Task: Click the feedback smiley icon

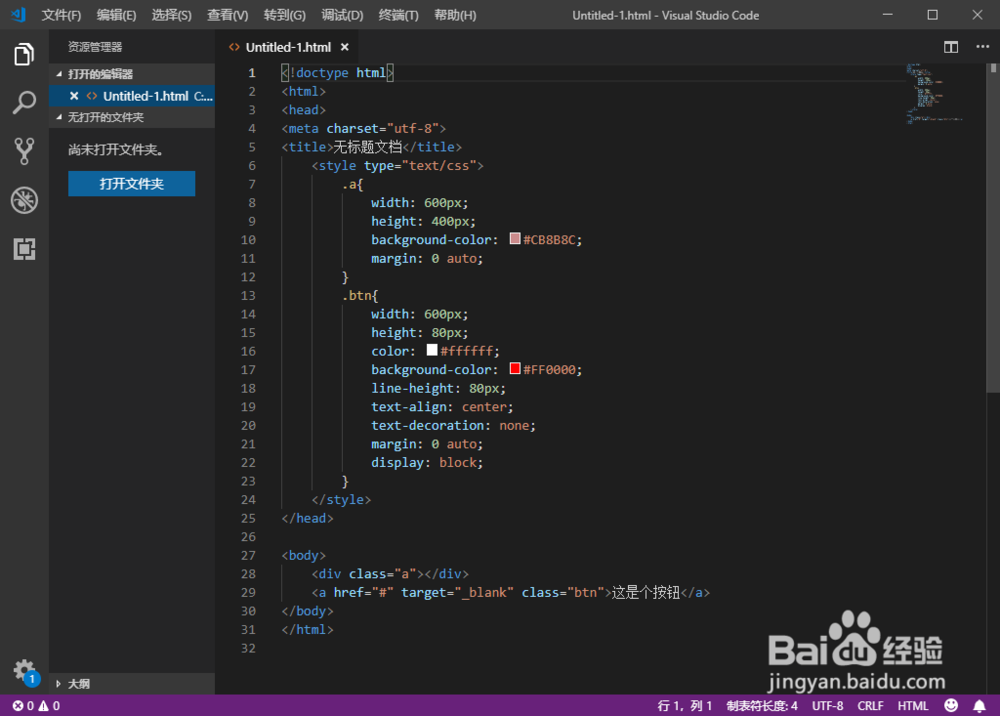Action: point(950,705)
